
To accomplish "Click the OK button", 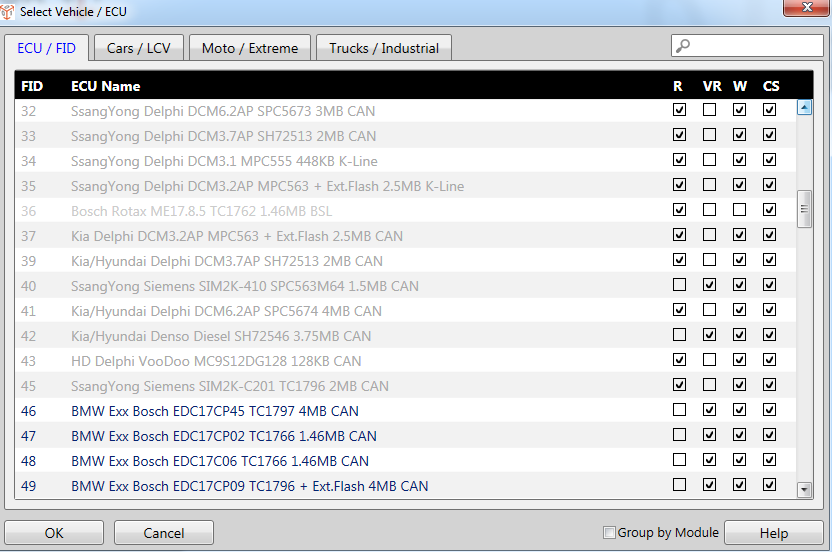I will (54, 532).
